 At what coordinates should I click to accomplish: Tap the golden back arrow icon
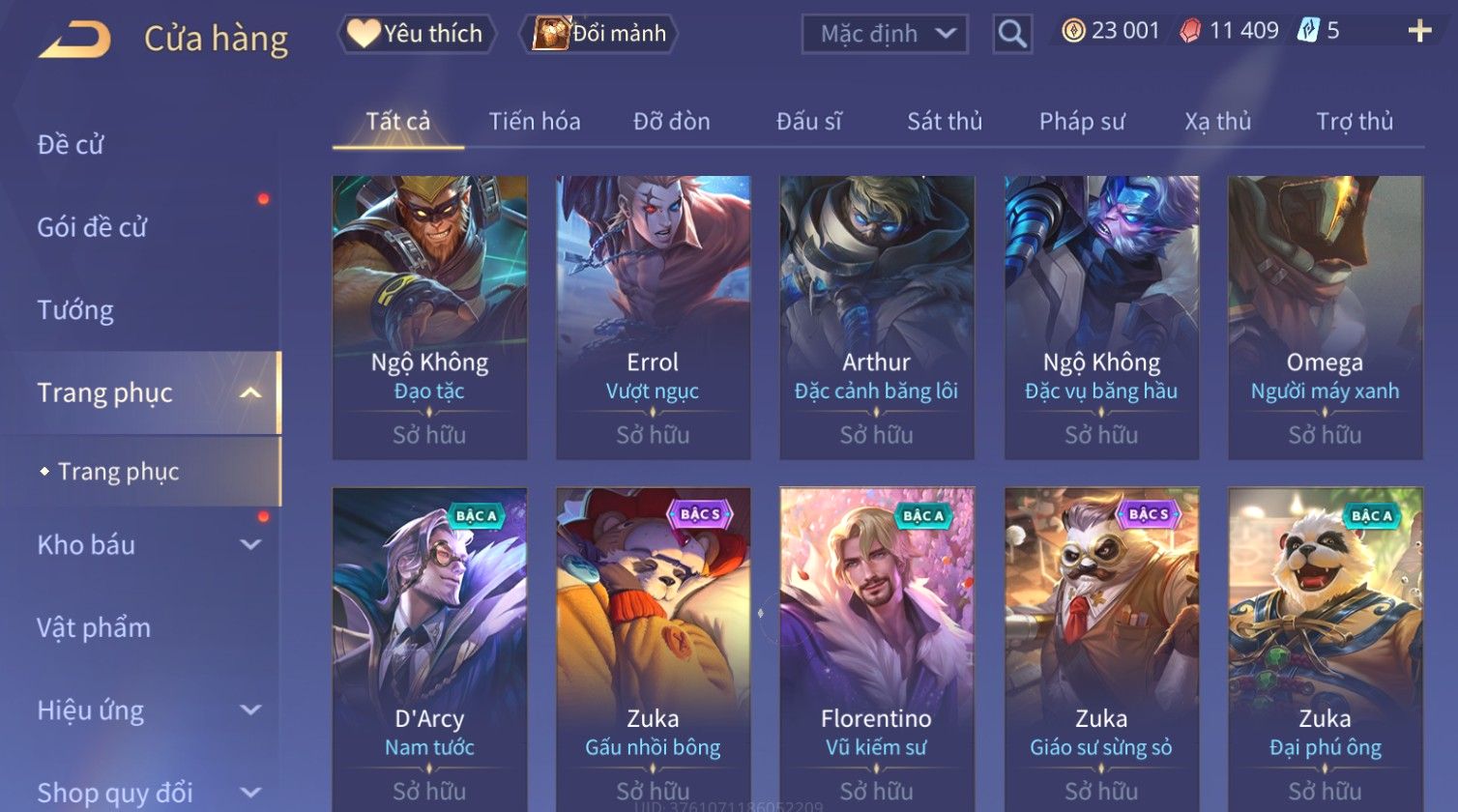(74, 41)
